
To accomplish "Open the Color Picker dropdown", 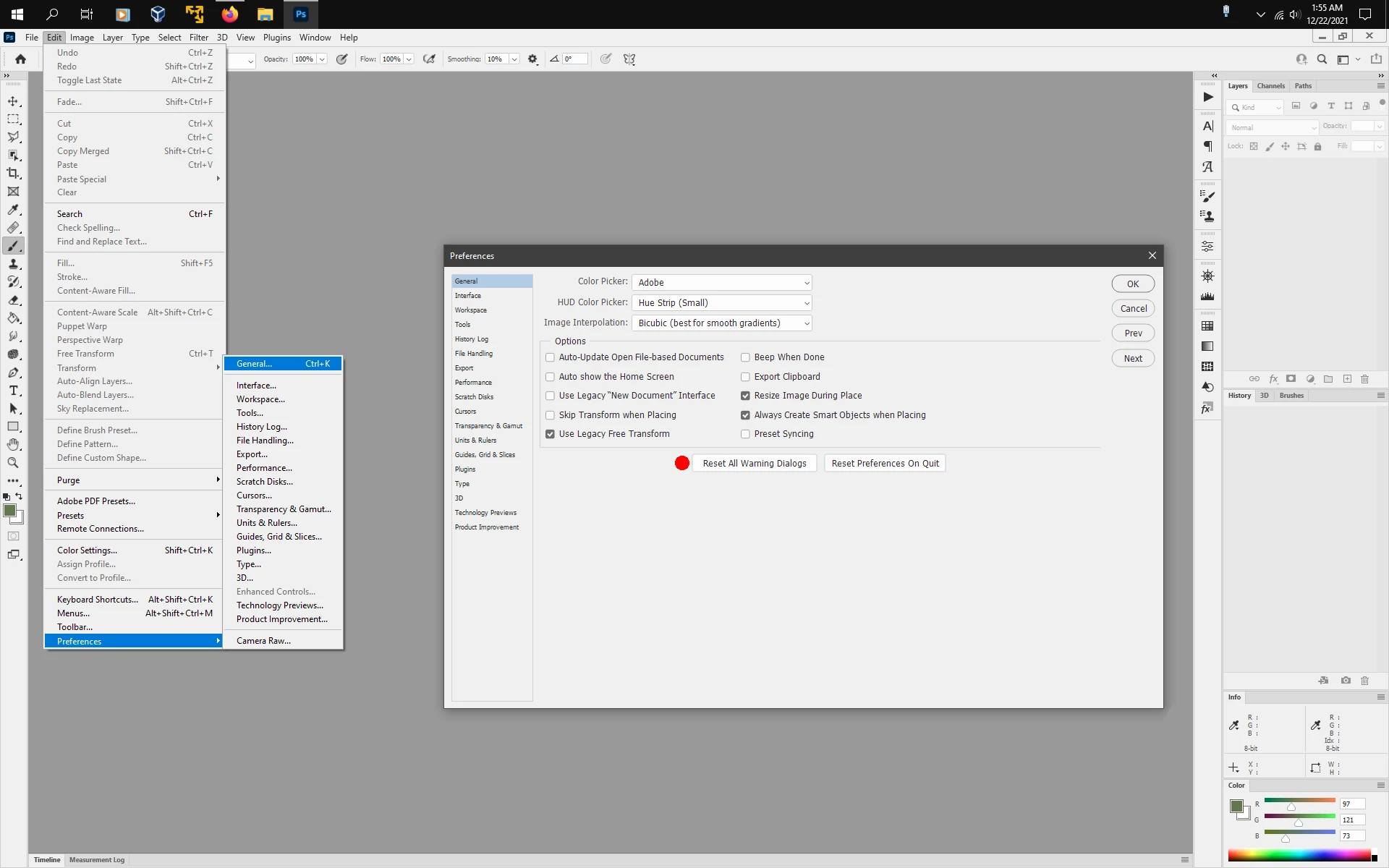I will 721,283.
